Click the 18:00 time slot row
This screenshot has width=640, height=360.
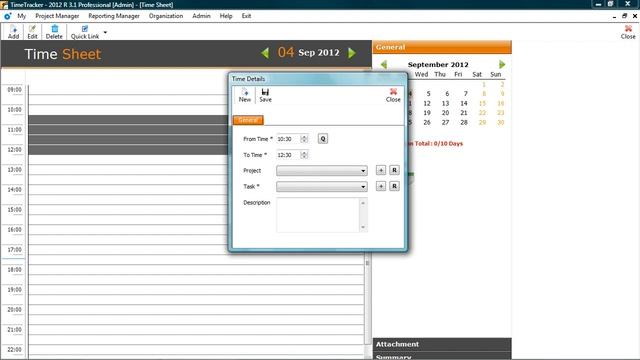point(196,269)
